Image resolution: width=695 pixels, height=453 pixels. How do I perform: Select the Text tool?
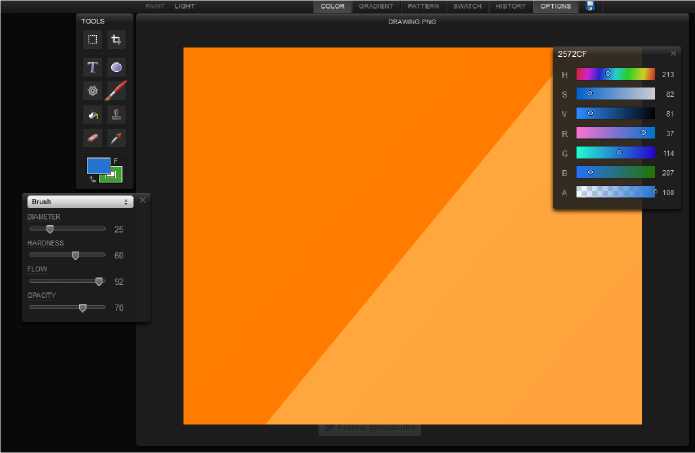pyautogui.click(x=92, y=67)
